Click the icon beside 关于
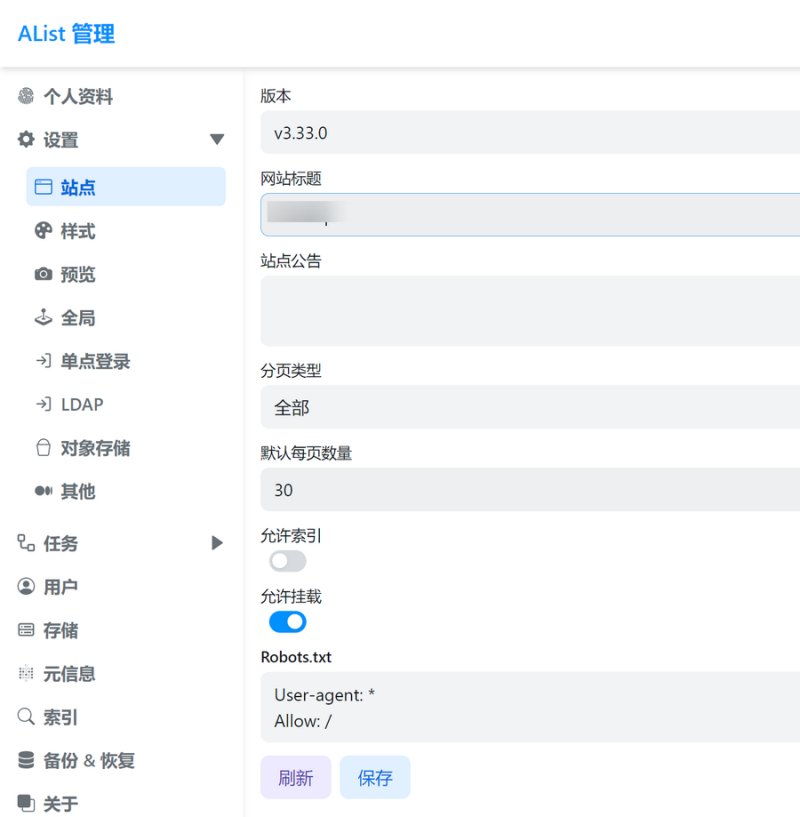The height and width of the screenshot is (817, 800). click(26, 803)
